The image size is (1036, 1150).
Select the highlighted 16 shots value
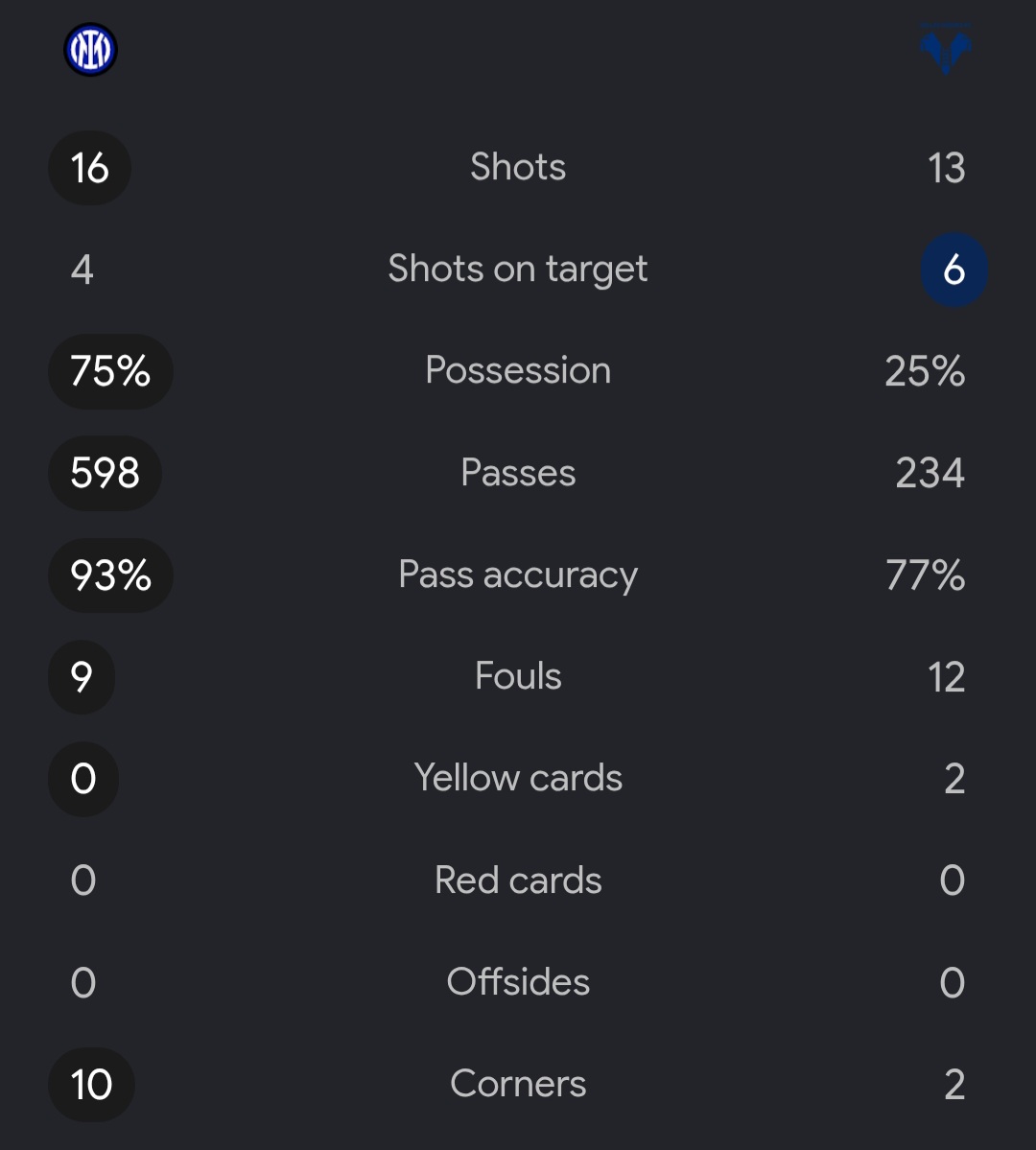89,168
